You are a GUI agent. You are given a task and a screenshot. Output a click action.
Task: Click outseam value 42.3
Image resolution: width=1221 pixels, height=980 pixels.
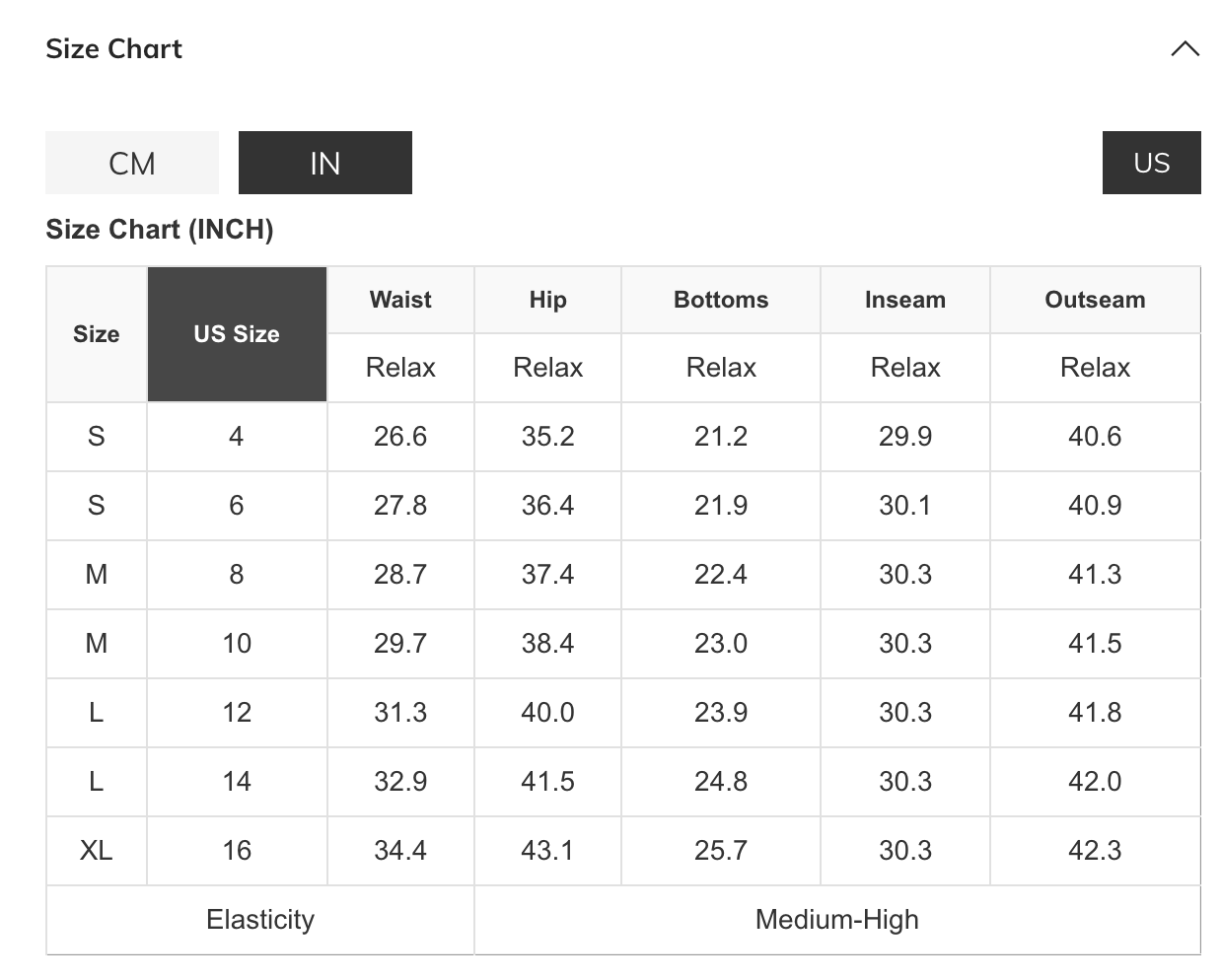(1095, 851)
